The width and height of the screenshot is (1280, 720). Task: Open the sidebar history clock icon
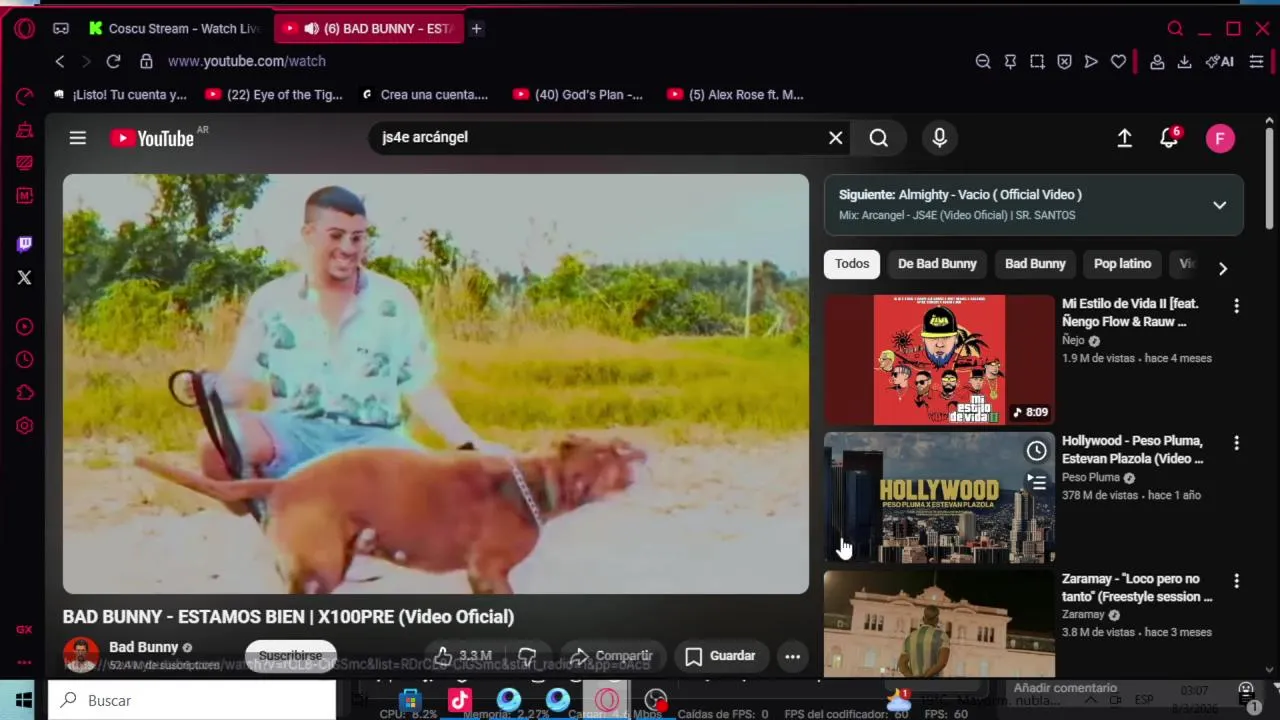pyautogui.click(x=25, y=359)
